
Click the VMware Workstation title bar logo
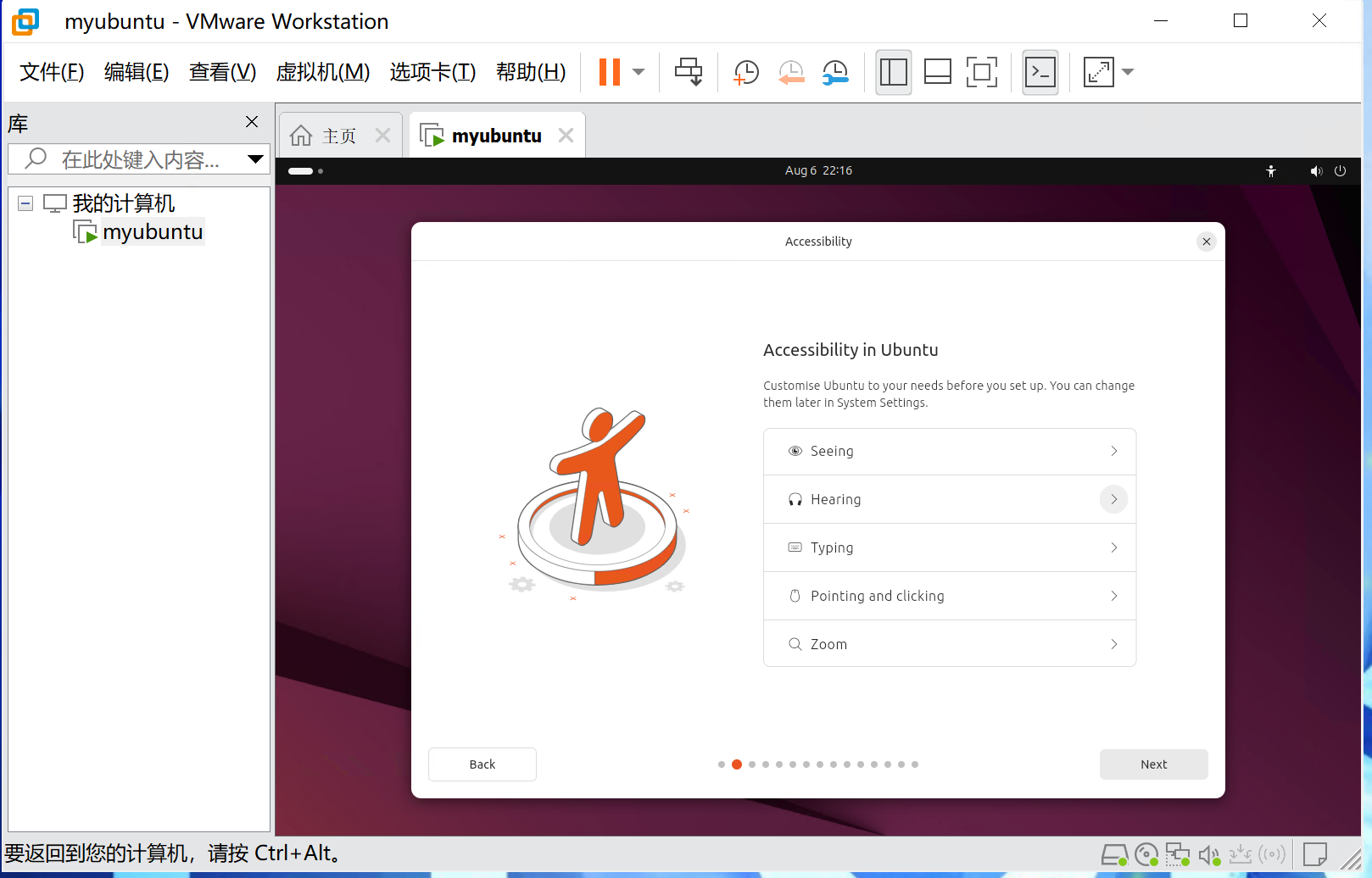click(25, 21)
